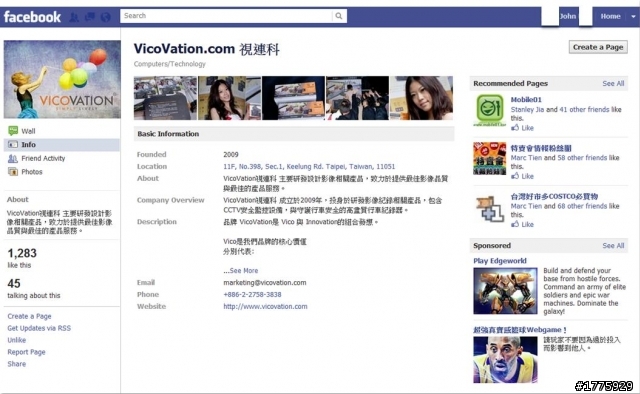Screen dimensions: 640x394
Task: Open the notifications globe icon
Action: pyautogui.click(x=106, y=17)
